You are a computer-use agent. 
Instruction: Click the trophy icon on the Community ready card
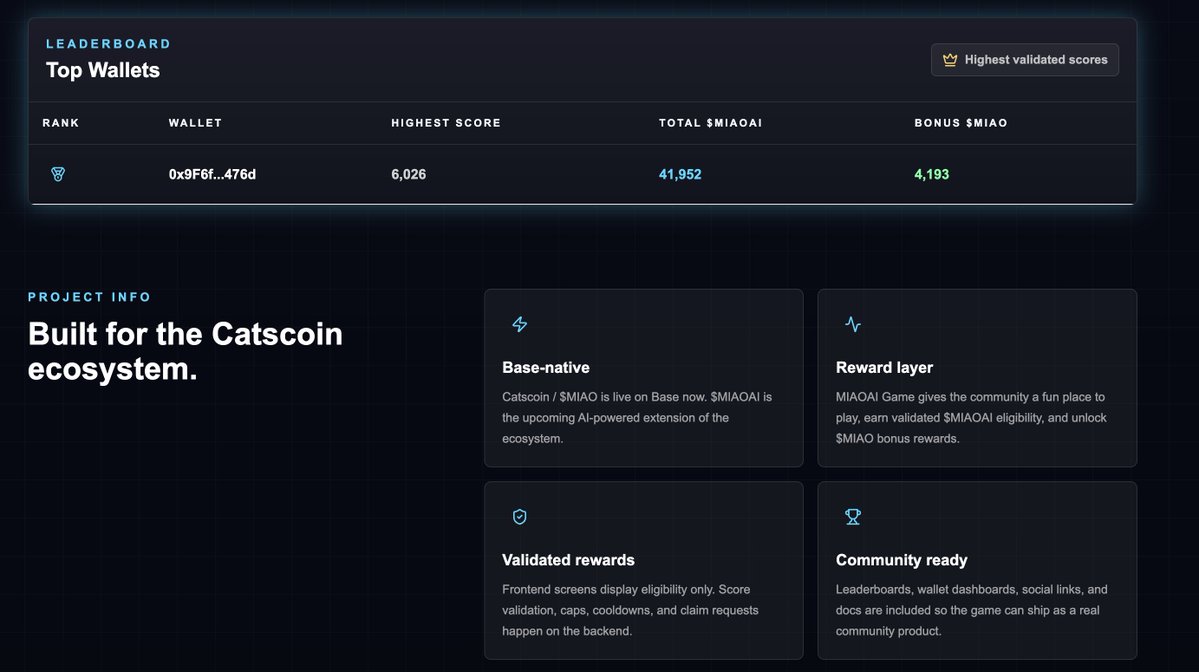(x=853, y=517)
